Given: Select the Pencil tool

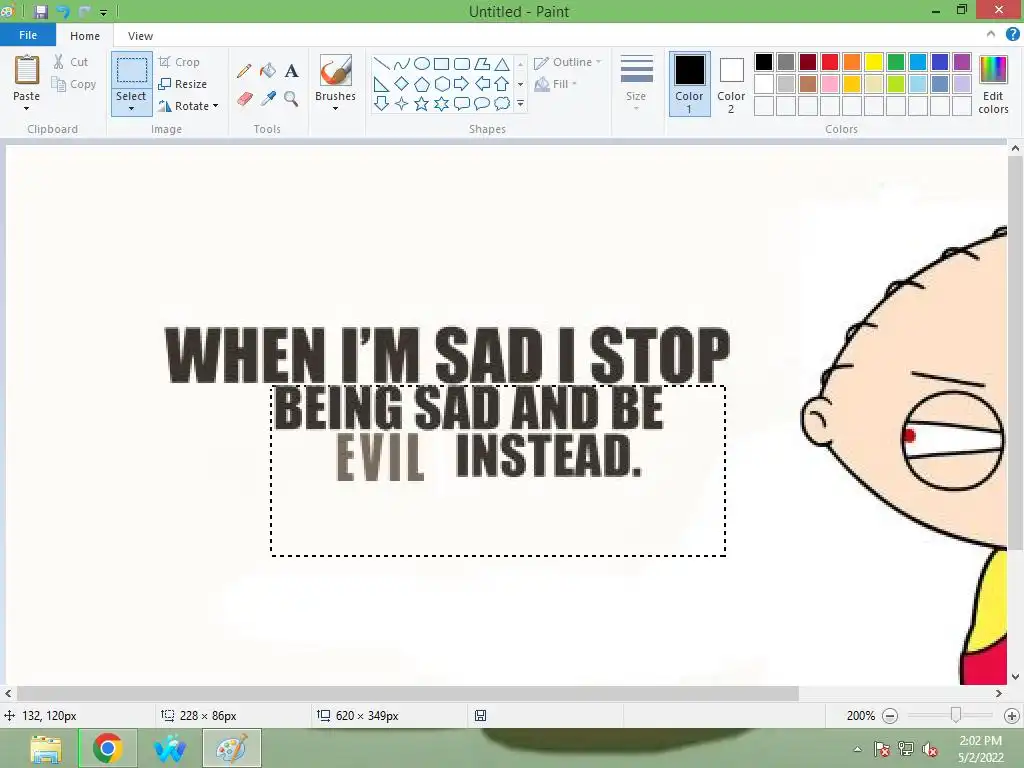Looking at the screenshot, I should point(244,71).
